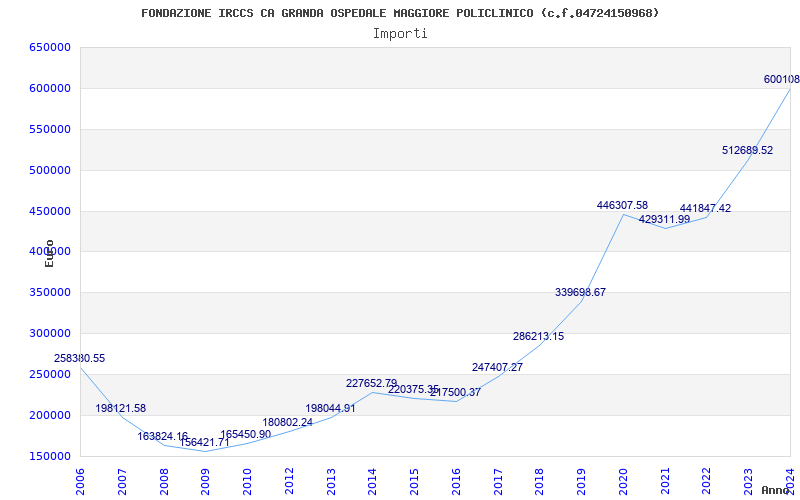Click the 220375.35 data label
The height and width of the screenshot is (500, 800).
[414, 390]
